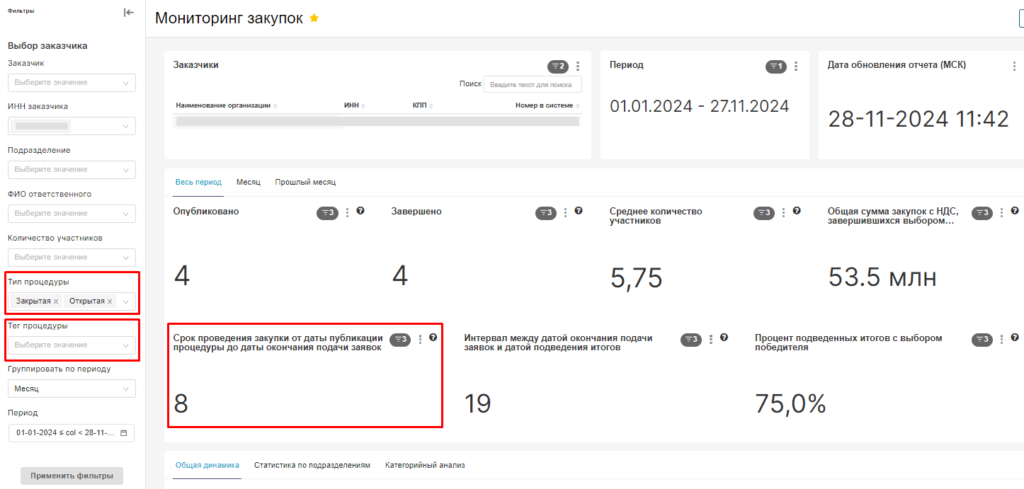Open three-dot menu on Заказчики card

click(x=577, y=66)
